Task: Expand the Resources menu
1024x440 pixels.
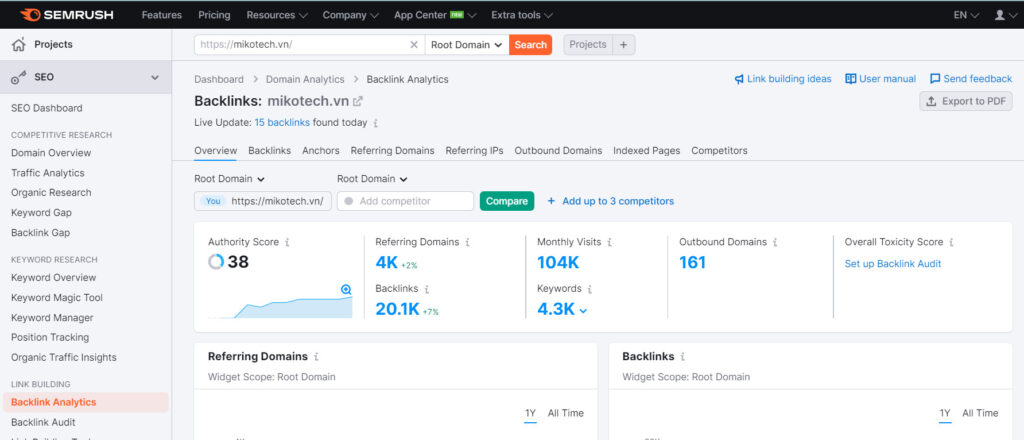Action: coord(277,14)
